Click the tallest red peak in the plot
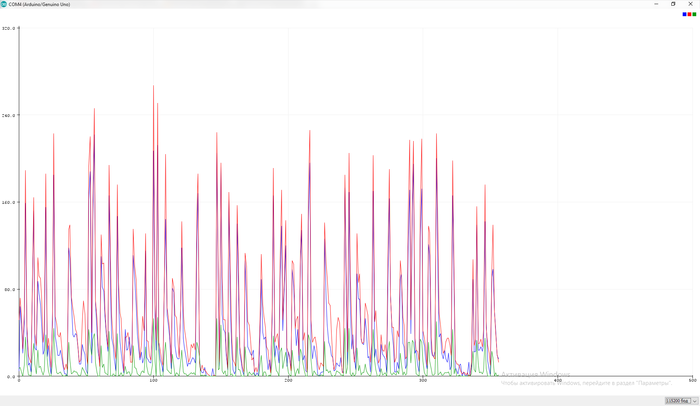 pos(154,88)
